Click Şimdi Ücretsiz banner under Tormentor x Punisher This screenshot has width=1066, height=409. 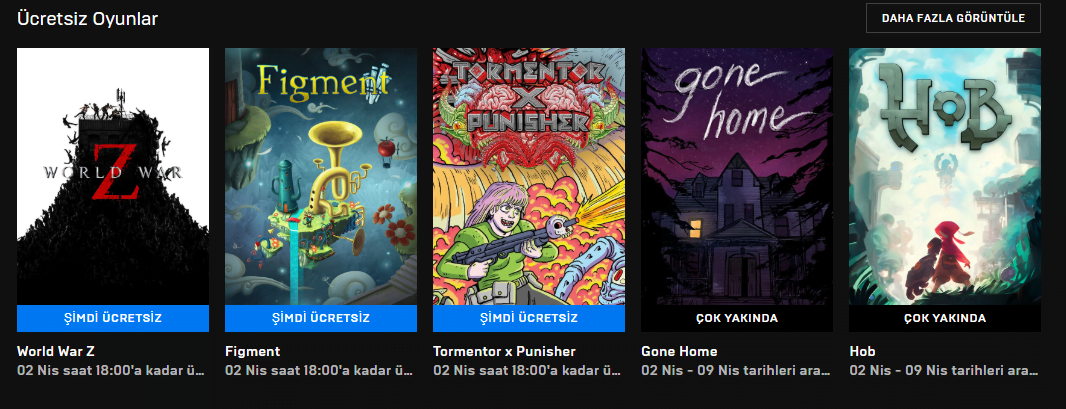[x=529, y=318]
